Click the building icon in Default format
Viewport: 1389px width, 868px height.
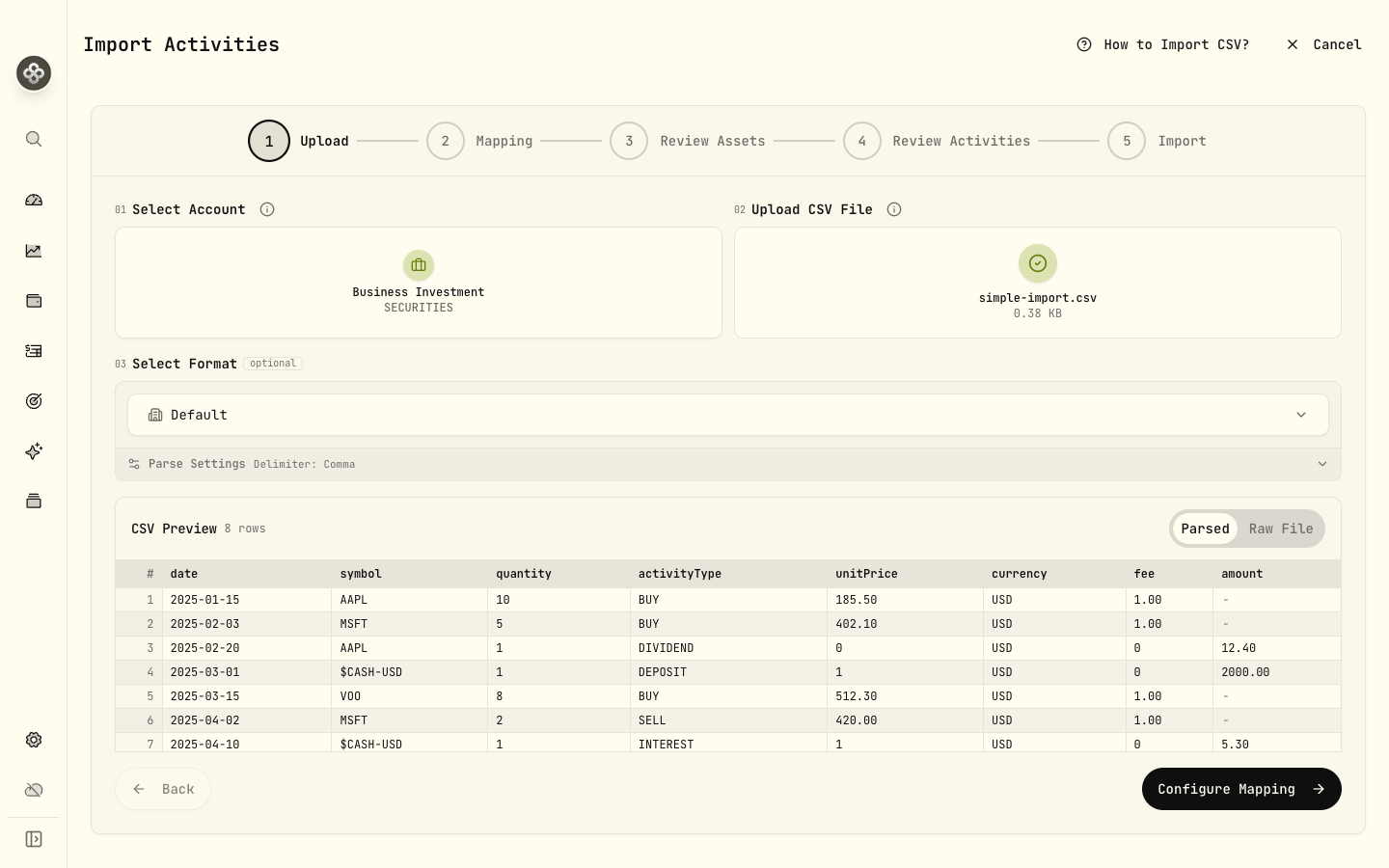155,415
